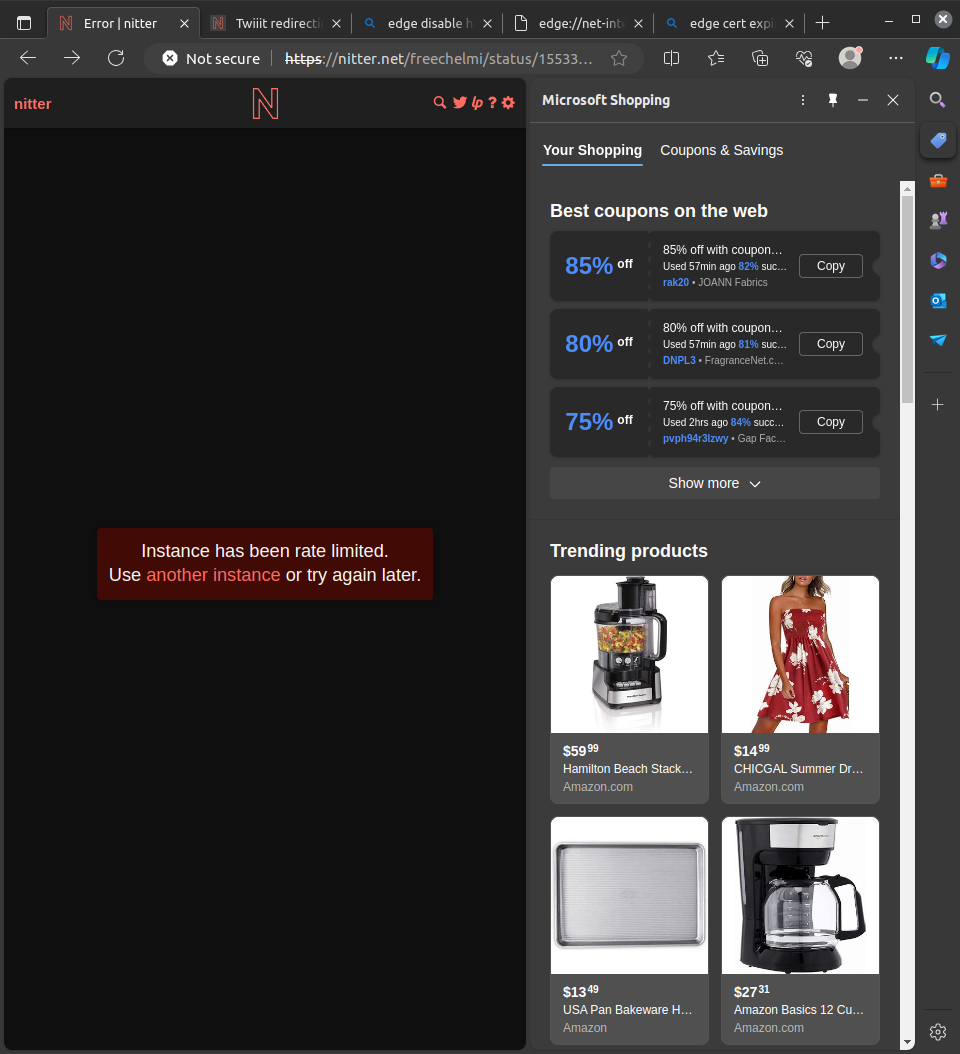Open this page on Twitter via bird icon
Viewport: 960px width, 1054px height.
460,102
